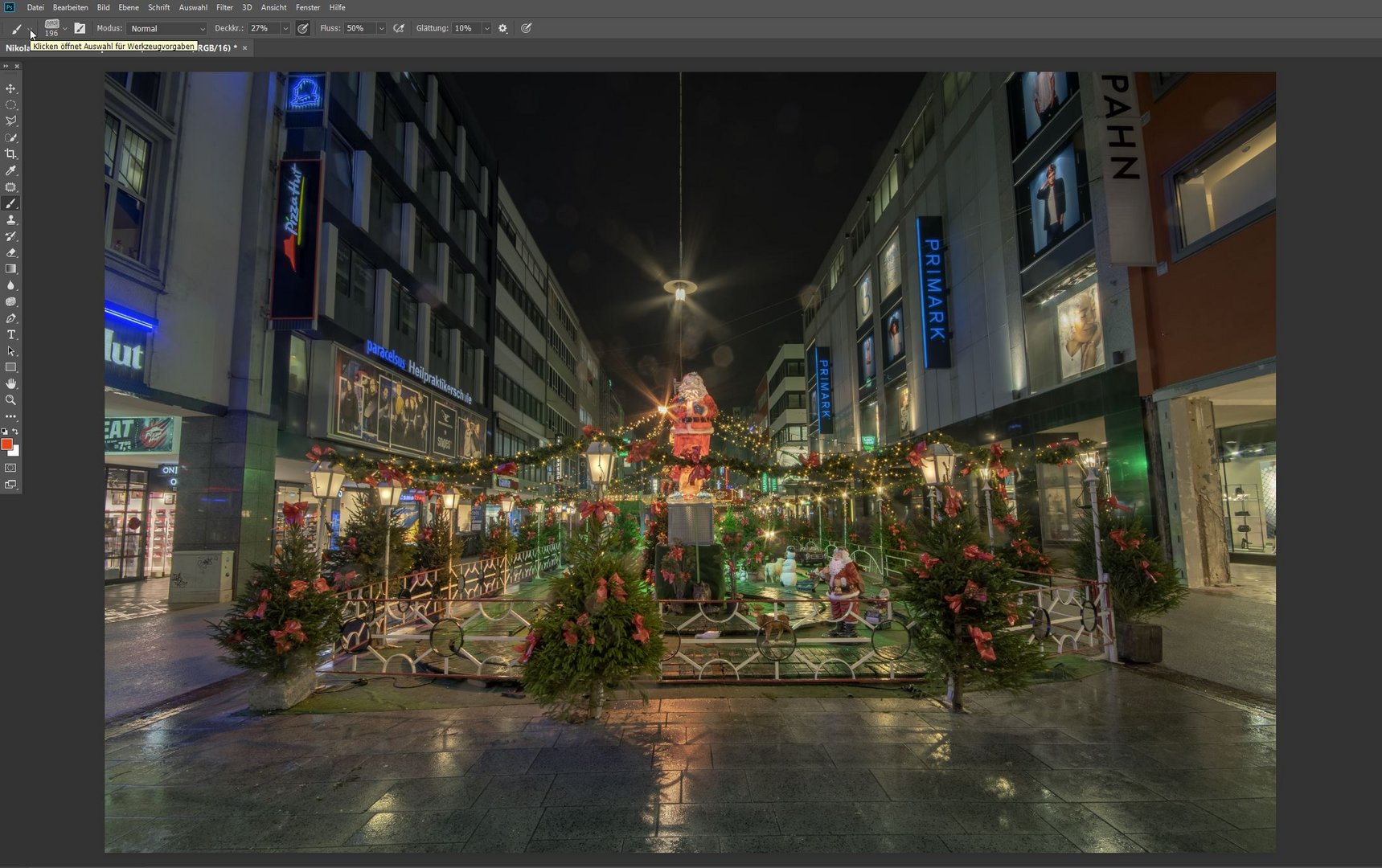Screen dimensions: 1382x868
Task: Select the Sponge tool
Action: point(10,302)
